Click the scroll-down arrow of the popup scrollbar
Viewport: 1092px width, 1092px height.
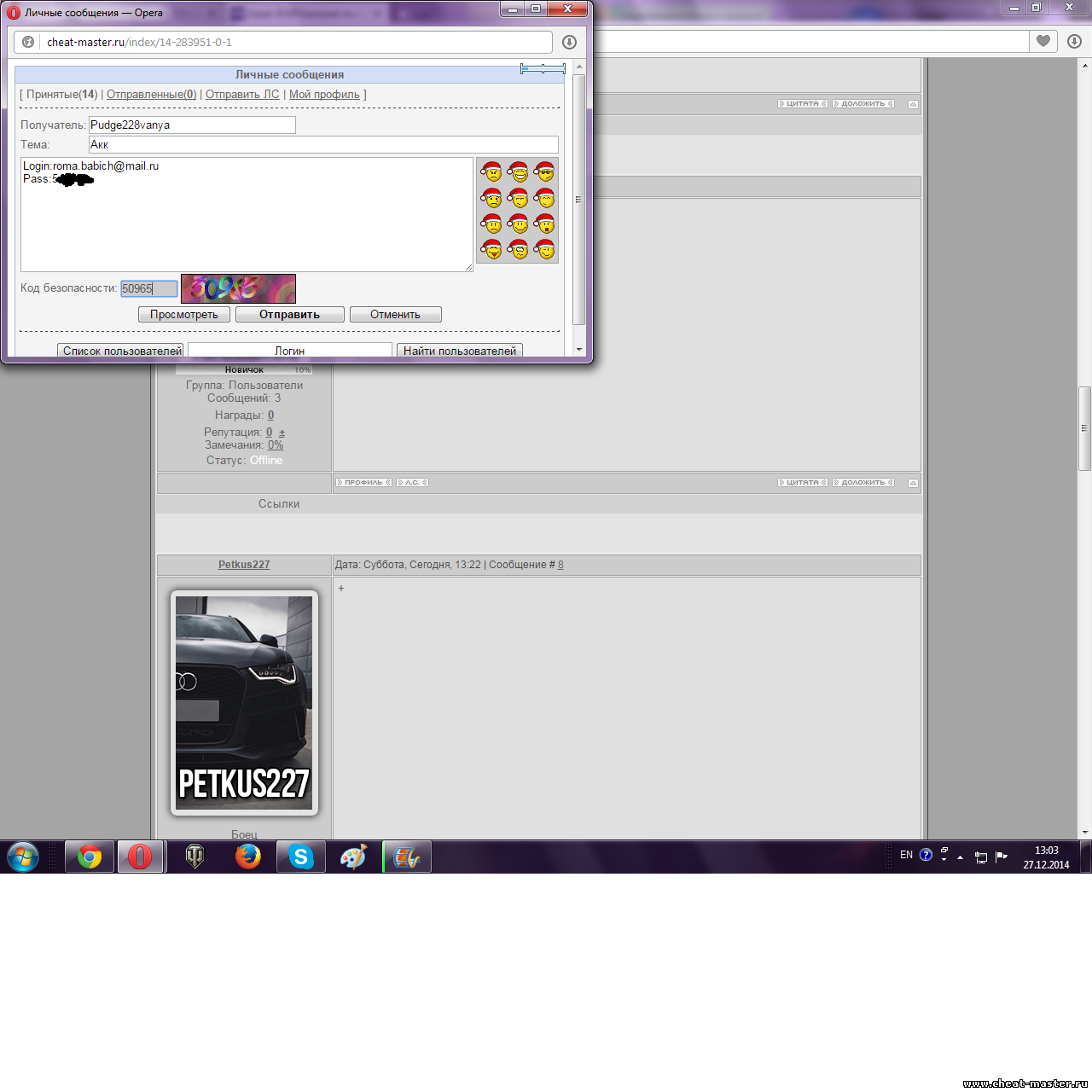pyautogui.click(x=579, y=349)
